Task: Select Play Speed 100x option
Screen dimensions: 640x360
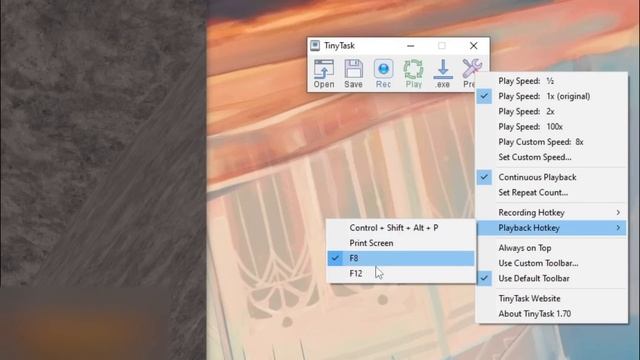Action: point(552,127)
